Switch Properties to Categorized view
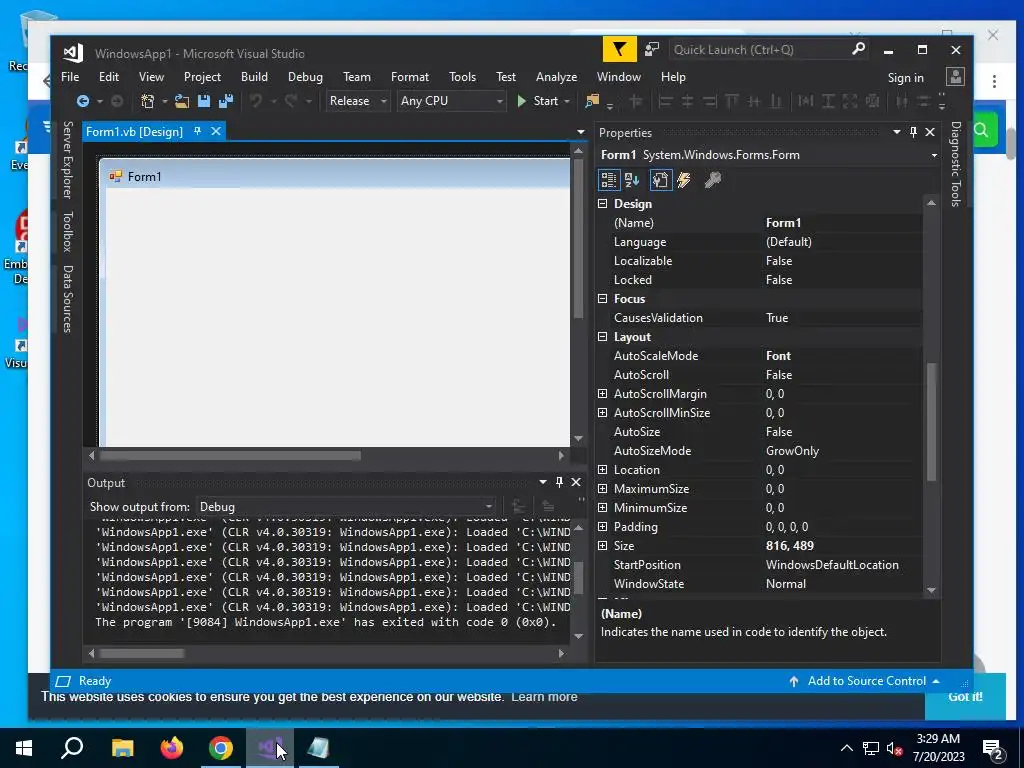 coord(609,180)
